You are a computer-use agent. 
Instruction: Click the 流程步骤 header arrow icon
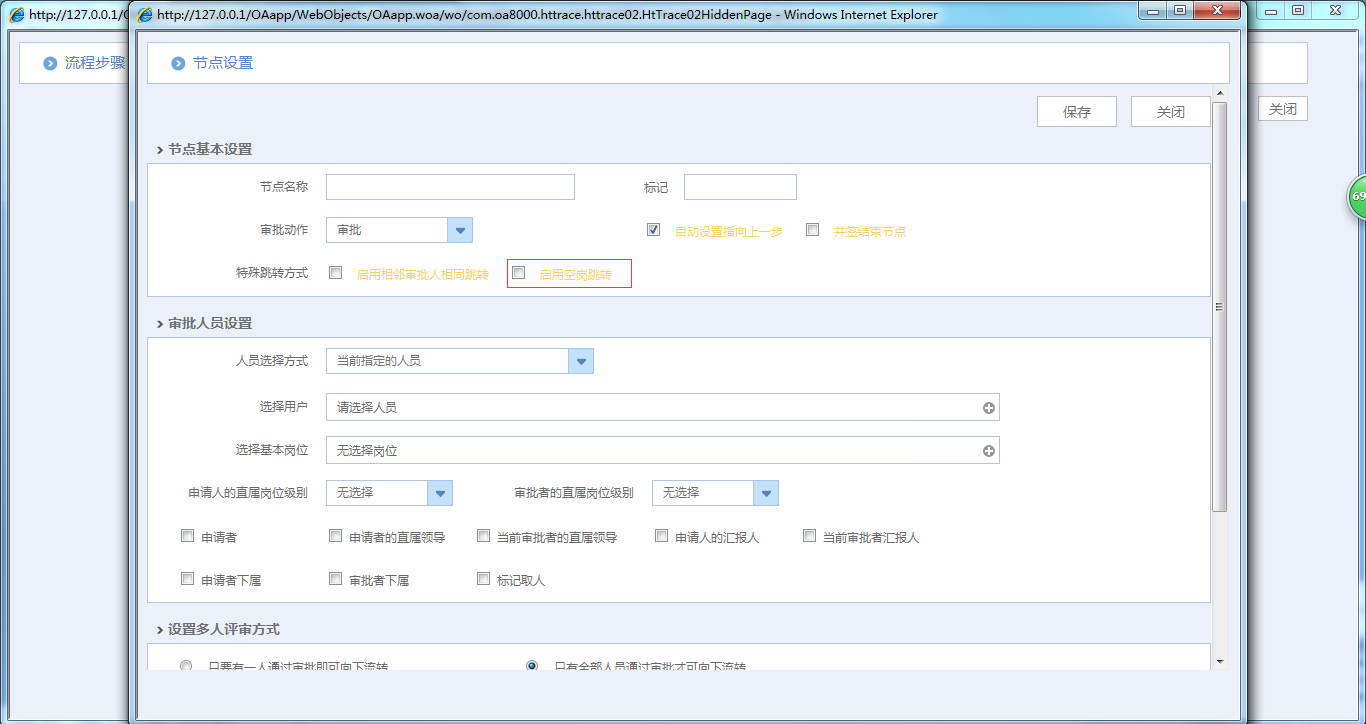click(x=50, y=63)
